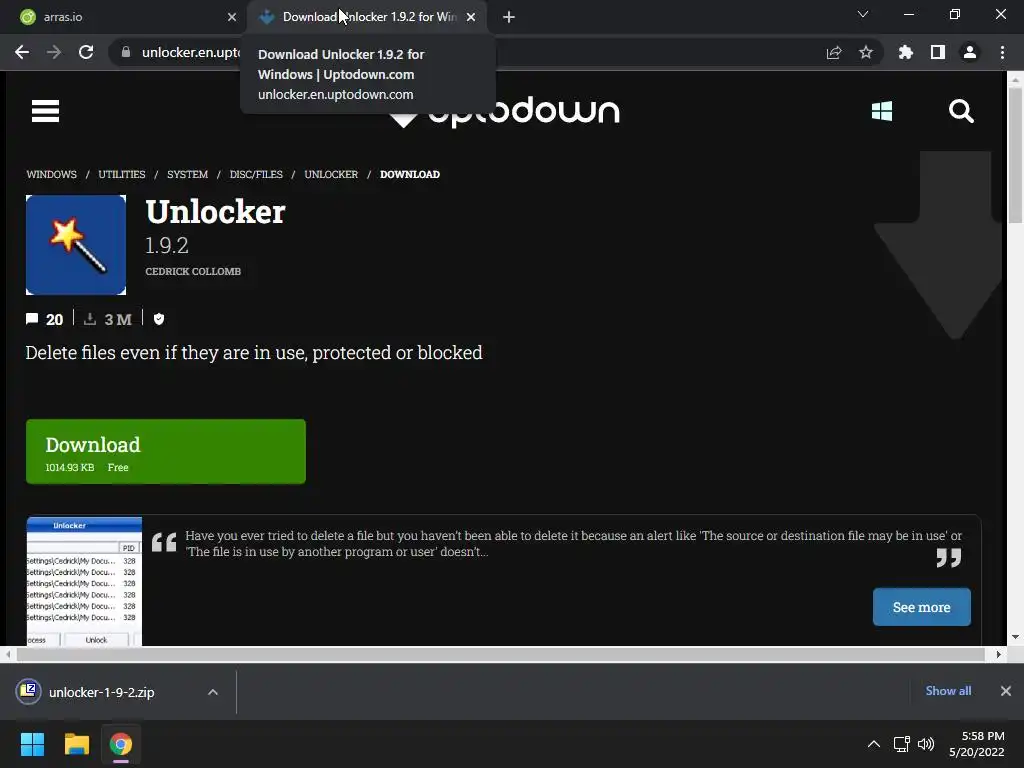
Task: Open the Unlocker screenshot thumbnail
Action: coord(84,581)
